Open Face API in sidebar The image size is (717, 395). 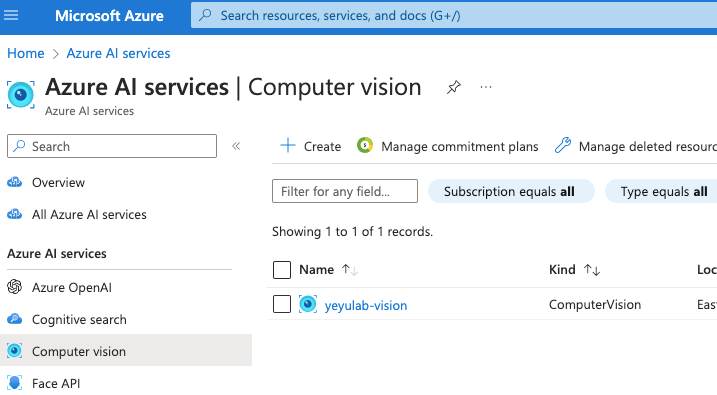click(56, 384)
